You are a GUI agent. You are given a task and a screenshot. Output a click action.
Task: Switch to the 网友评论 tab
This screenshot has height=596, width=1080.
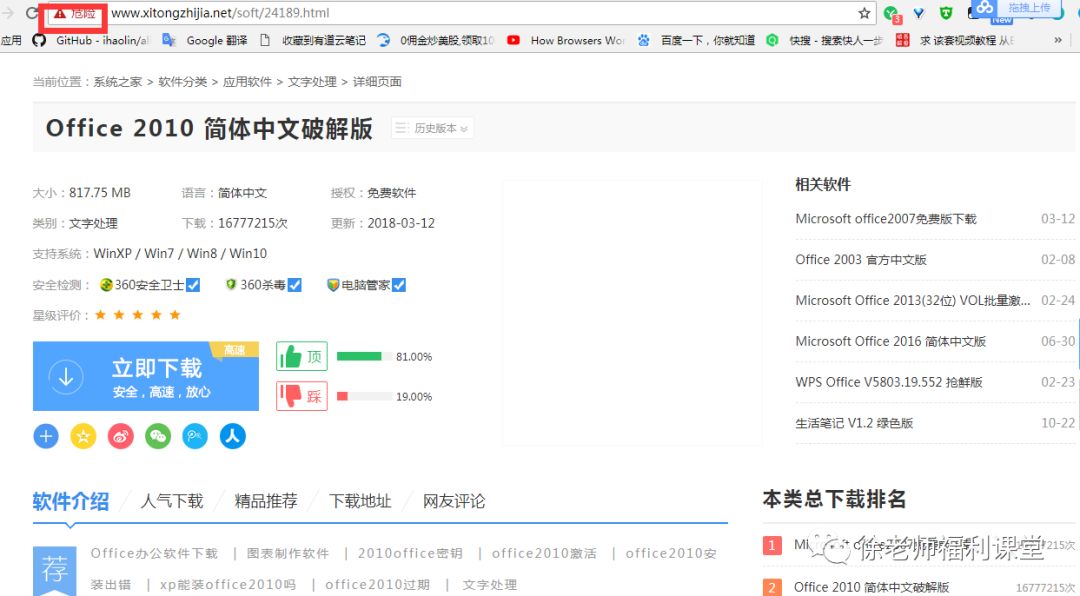452,501
